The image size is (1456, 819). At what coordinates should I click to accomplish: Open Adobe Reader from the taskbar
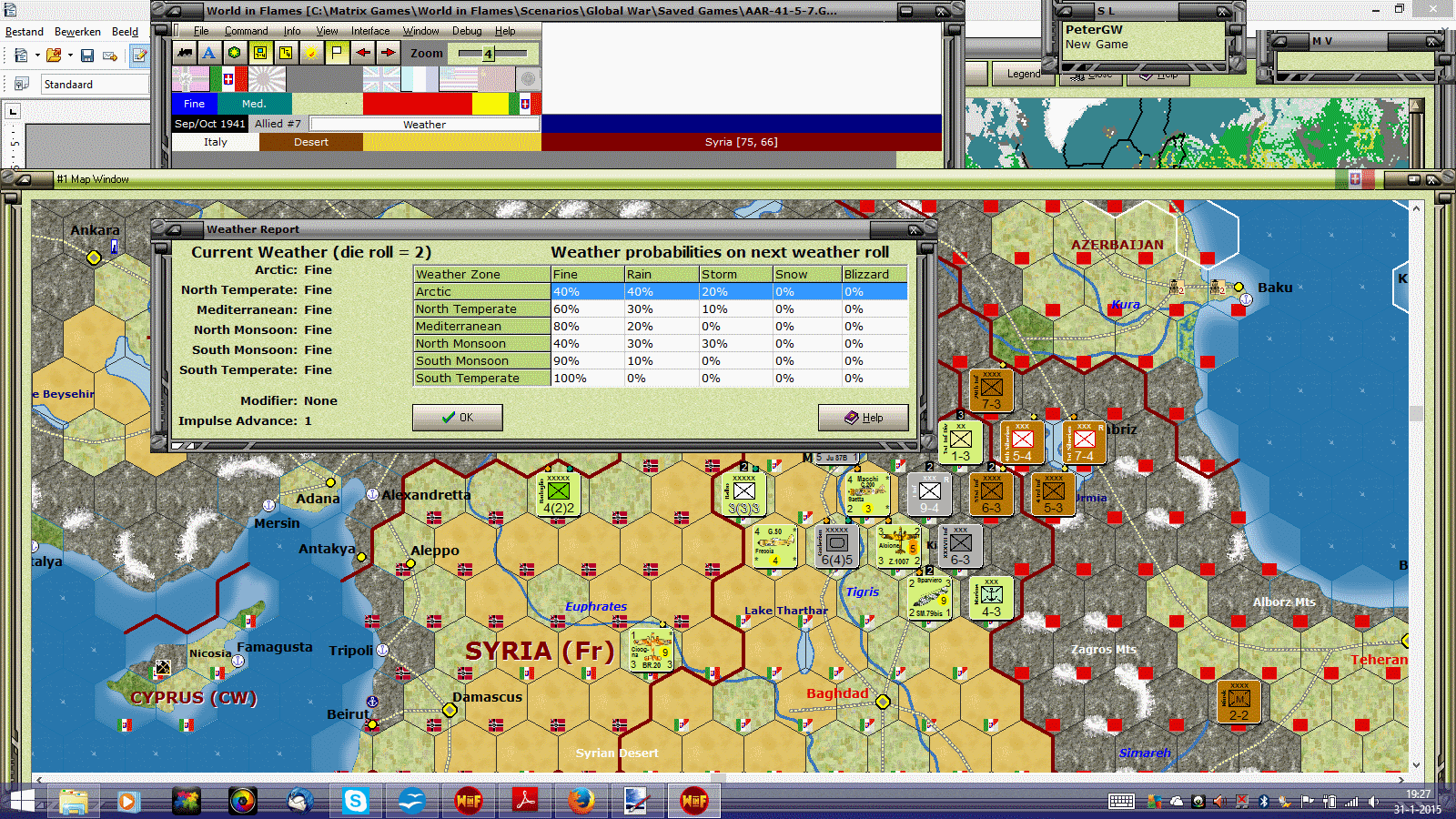pos(525,801)
